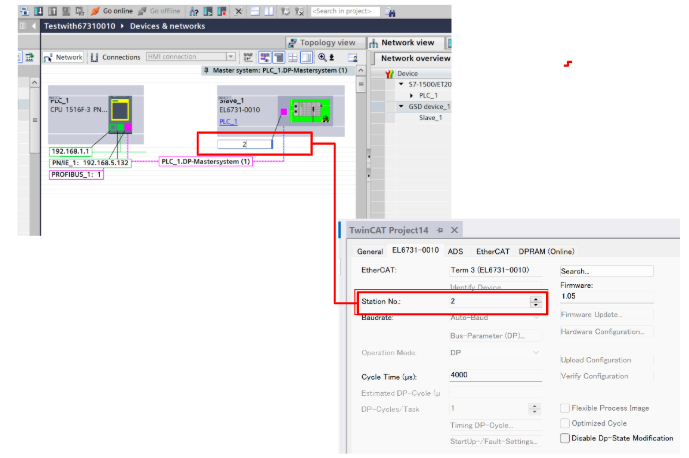Split the editor space vertically
689x458 pixels.
pyautogui.click(x=268, y=11)
